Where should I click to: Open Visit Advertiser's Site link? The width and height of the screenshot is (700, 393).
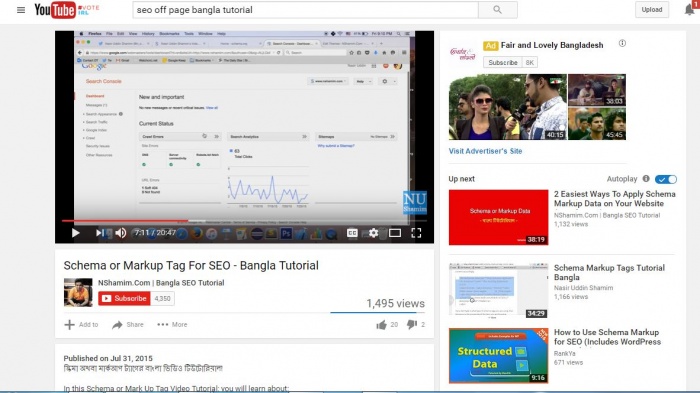[x=485, y=151]
